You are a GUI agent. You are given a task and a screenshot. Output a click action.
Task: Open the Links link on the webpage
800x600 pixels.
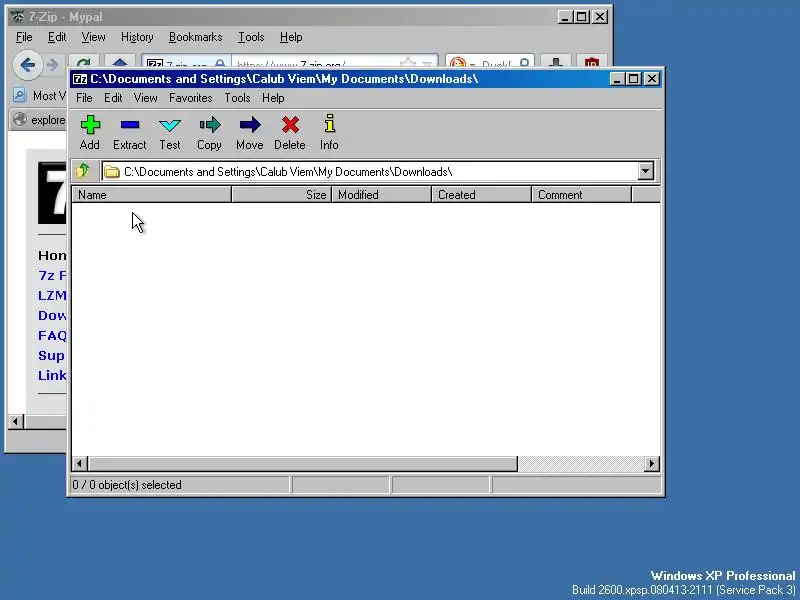coord(52,376)
